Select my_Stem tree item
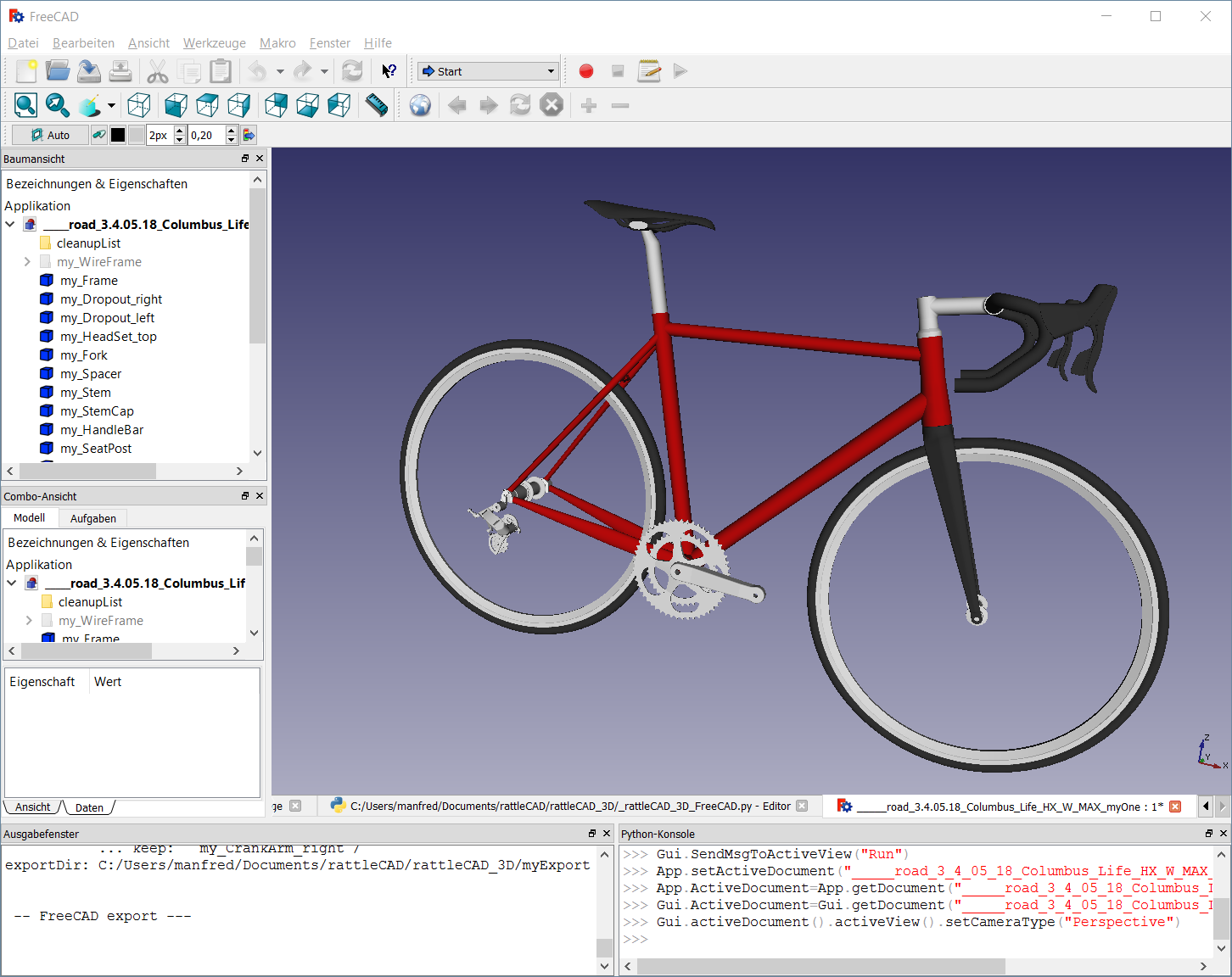 pyautogui.click(x=86, y=393)
